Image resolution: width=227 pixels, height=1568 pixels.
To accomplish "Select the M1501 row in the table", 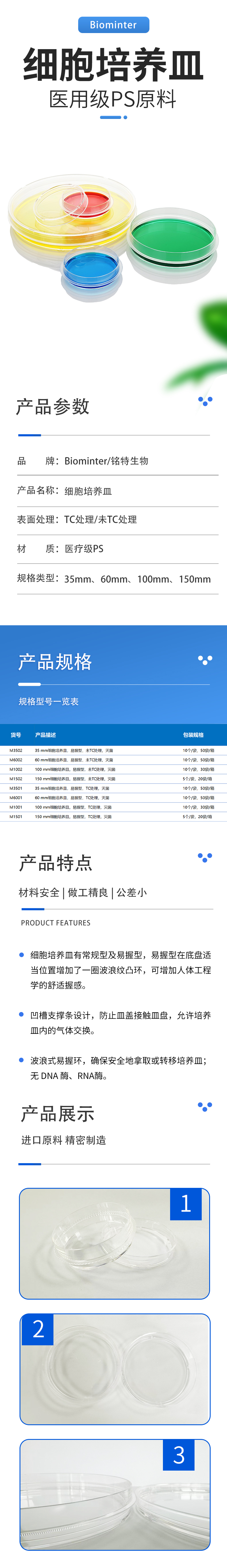I will point(113,816).
